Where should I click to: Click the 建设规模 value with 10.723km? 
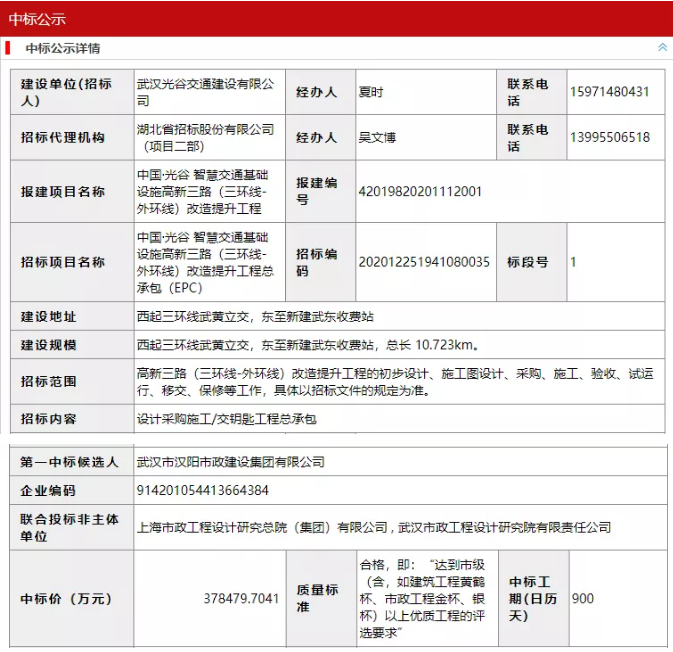point(308,345)
